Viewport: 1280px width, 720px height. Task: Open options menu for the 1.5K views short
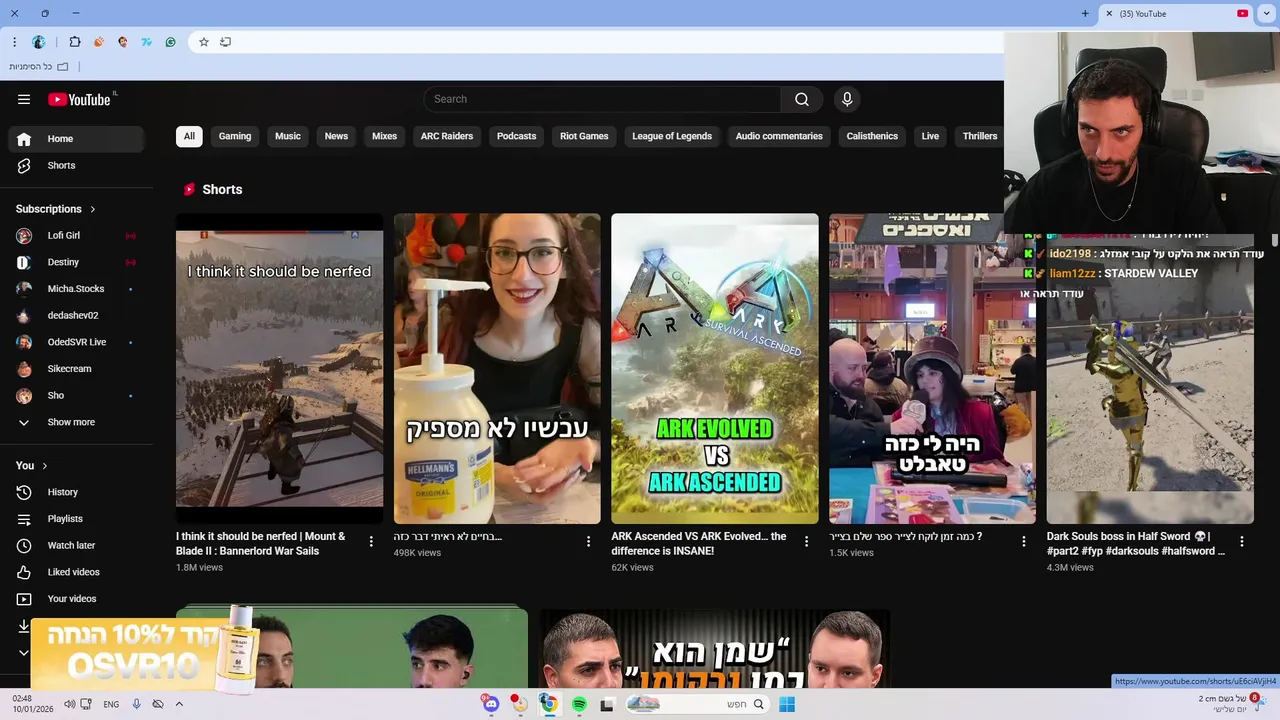click(x=1023, y=541)
